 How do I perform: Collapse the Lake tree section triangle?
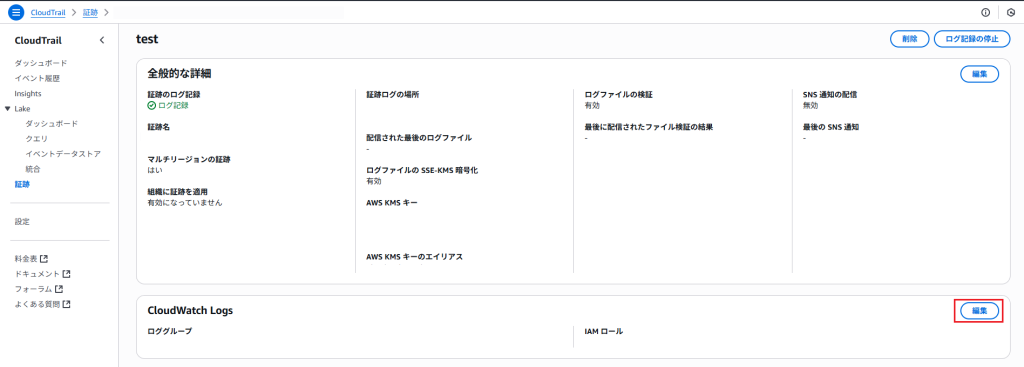pyautogui.click(x=7, y=108)
